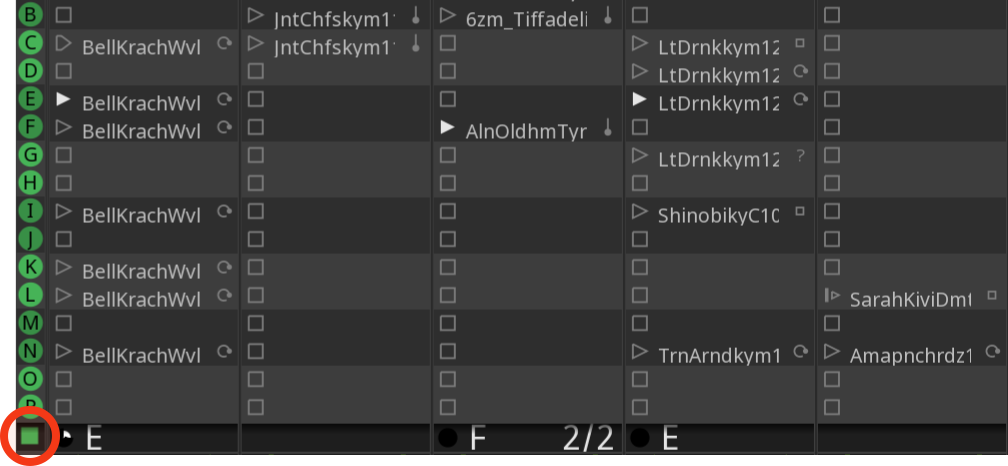
Task: Play the BellKrachWvl clip in row C
Action: point(64,44)
